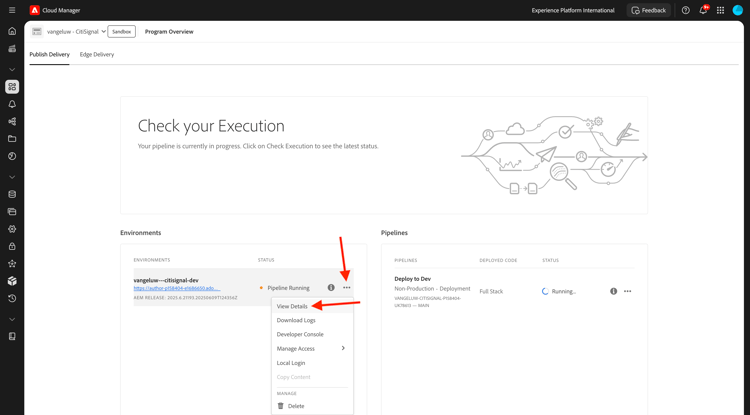Click the Feedback button
This screenshot has width=750, height=415.
pos(649,10)
